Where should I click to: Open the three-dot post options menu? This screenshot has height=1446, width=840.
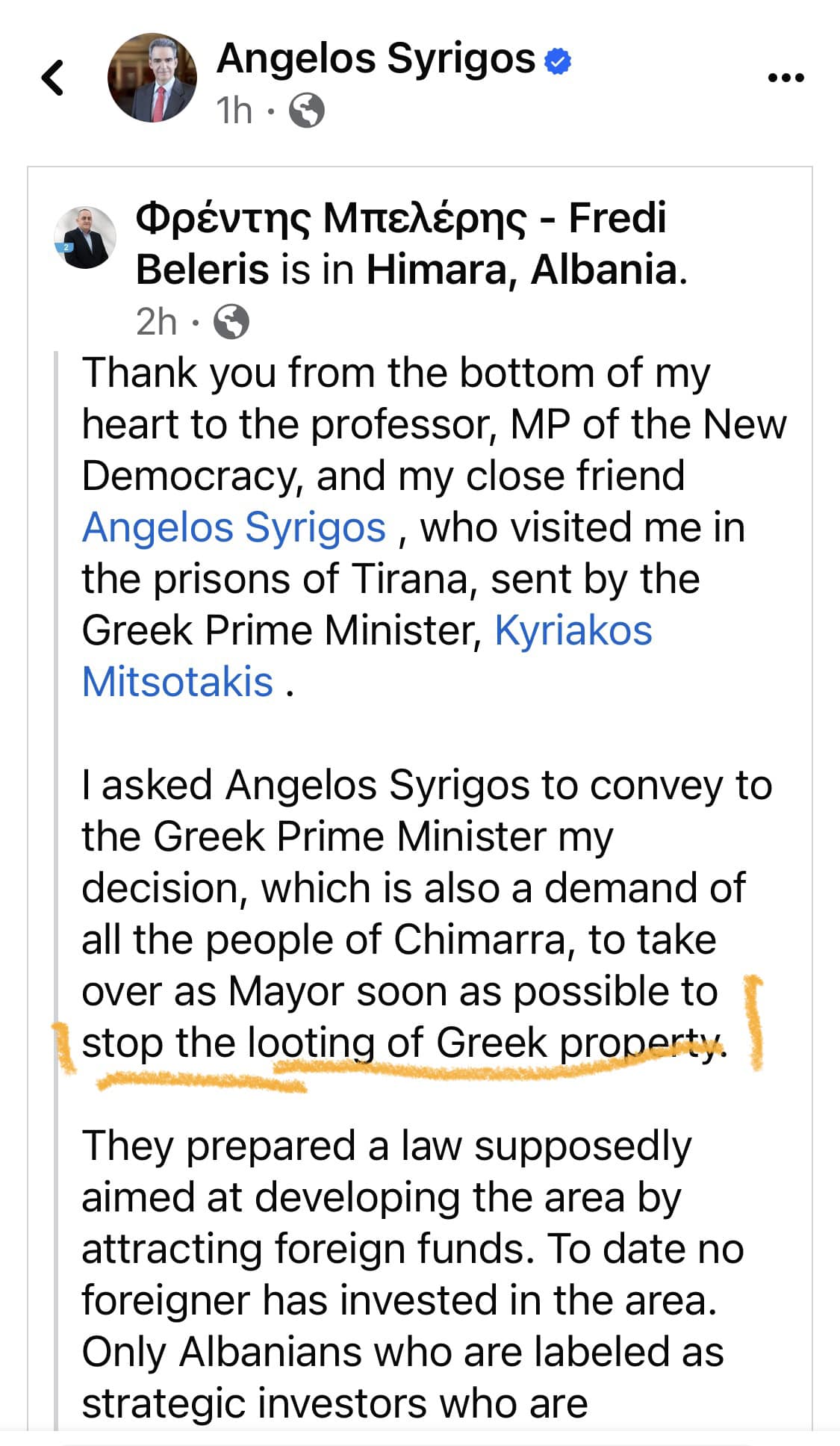pos(785,77)
